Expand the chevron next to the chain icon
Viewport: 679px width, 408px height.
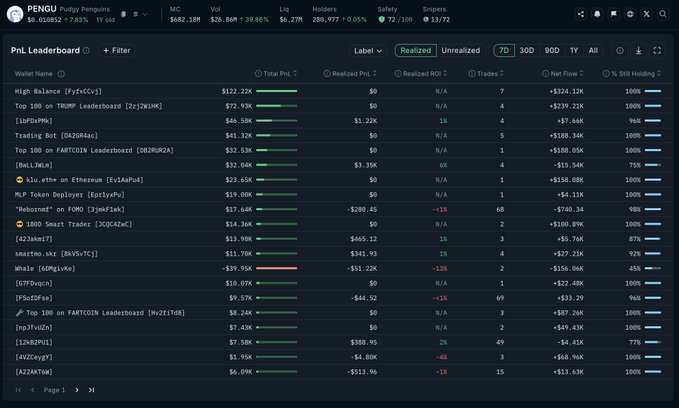145,14
